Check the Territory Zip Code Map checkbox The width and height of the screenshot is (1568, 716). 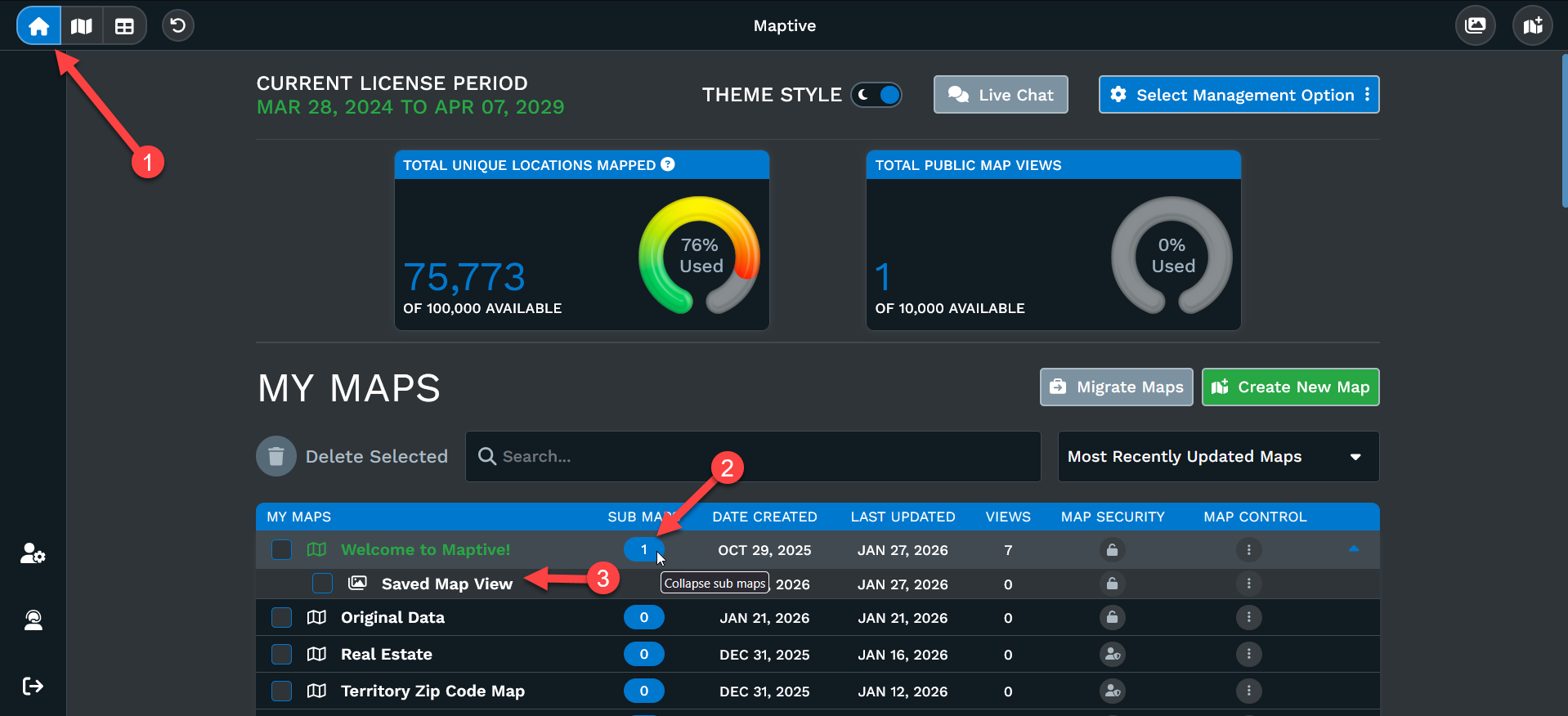pos(281,691)
